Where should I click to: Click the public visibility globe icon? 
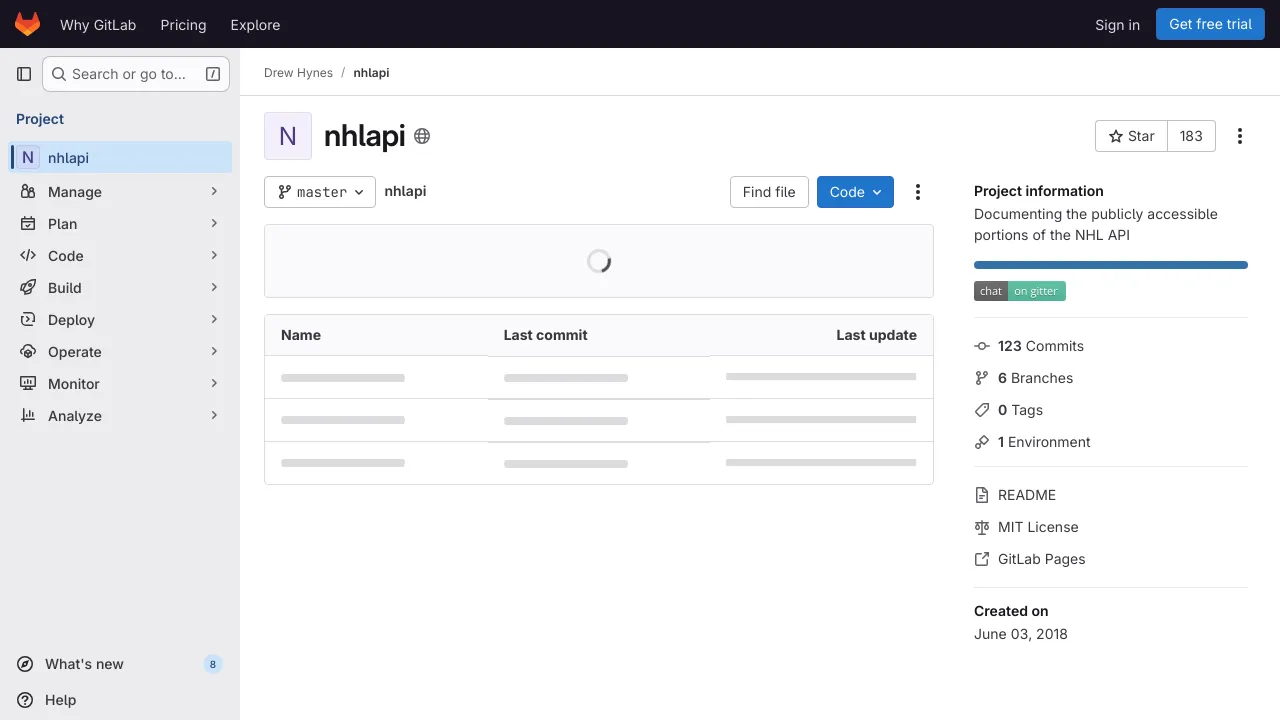[422, 136]
